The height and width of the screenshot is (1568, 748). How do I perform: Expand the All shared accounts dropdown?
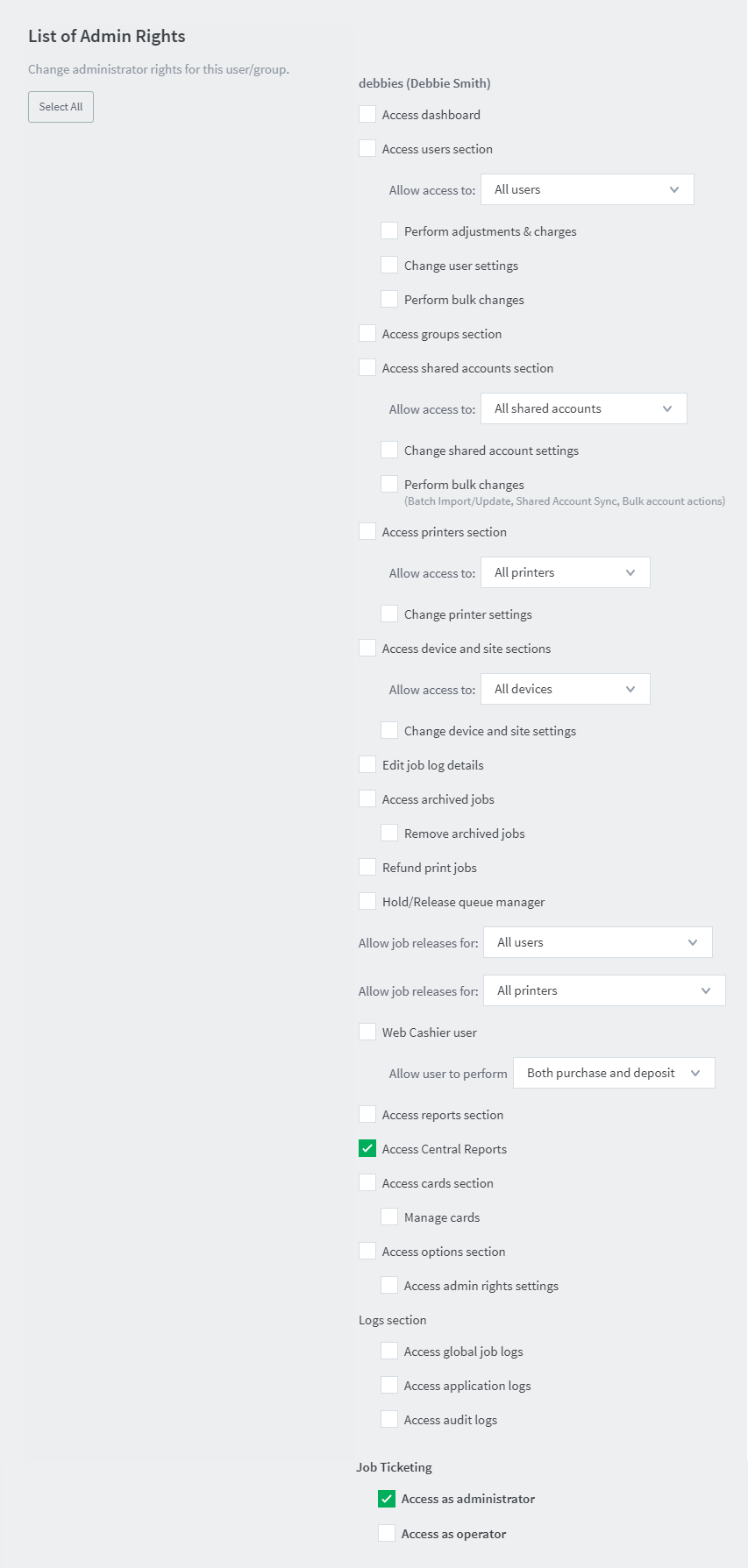point(583,408)
